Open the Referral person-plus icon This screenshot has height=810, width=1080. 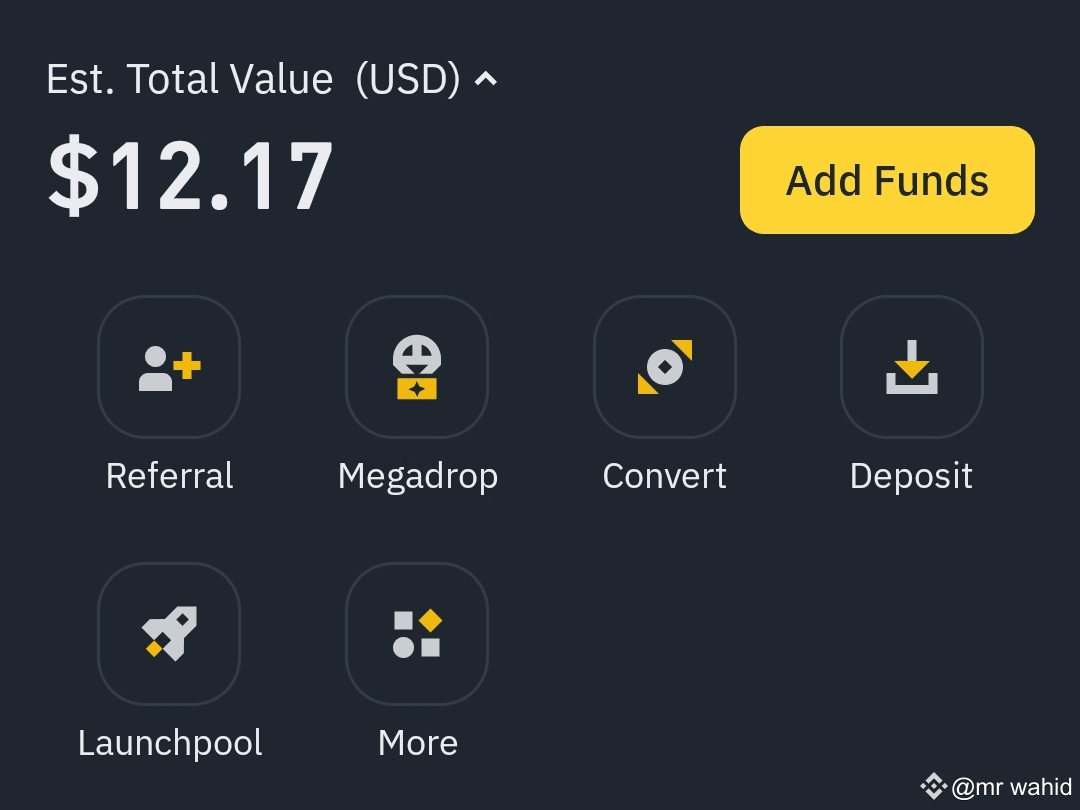169,367
